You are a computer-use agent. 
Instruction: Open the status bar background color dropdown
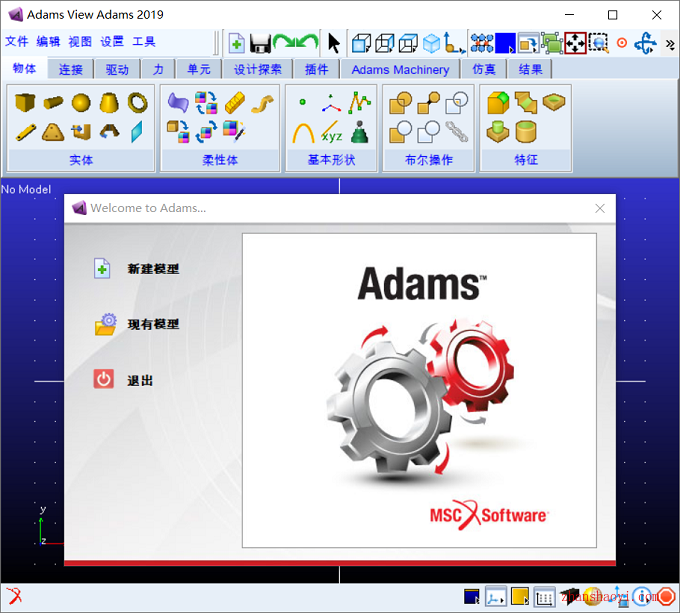pos(471,597)
